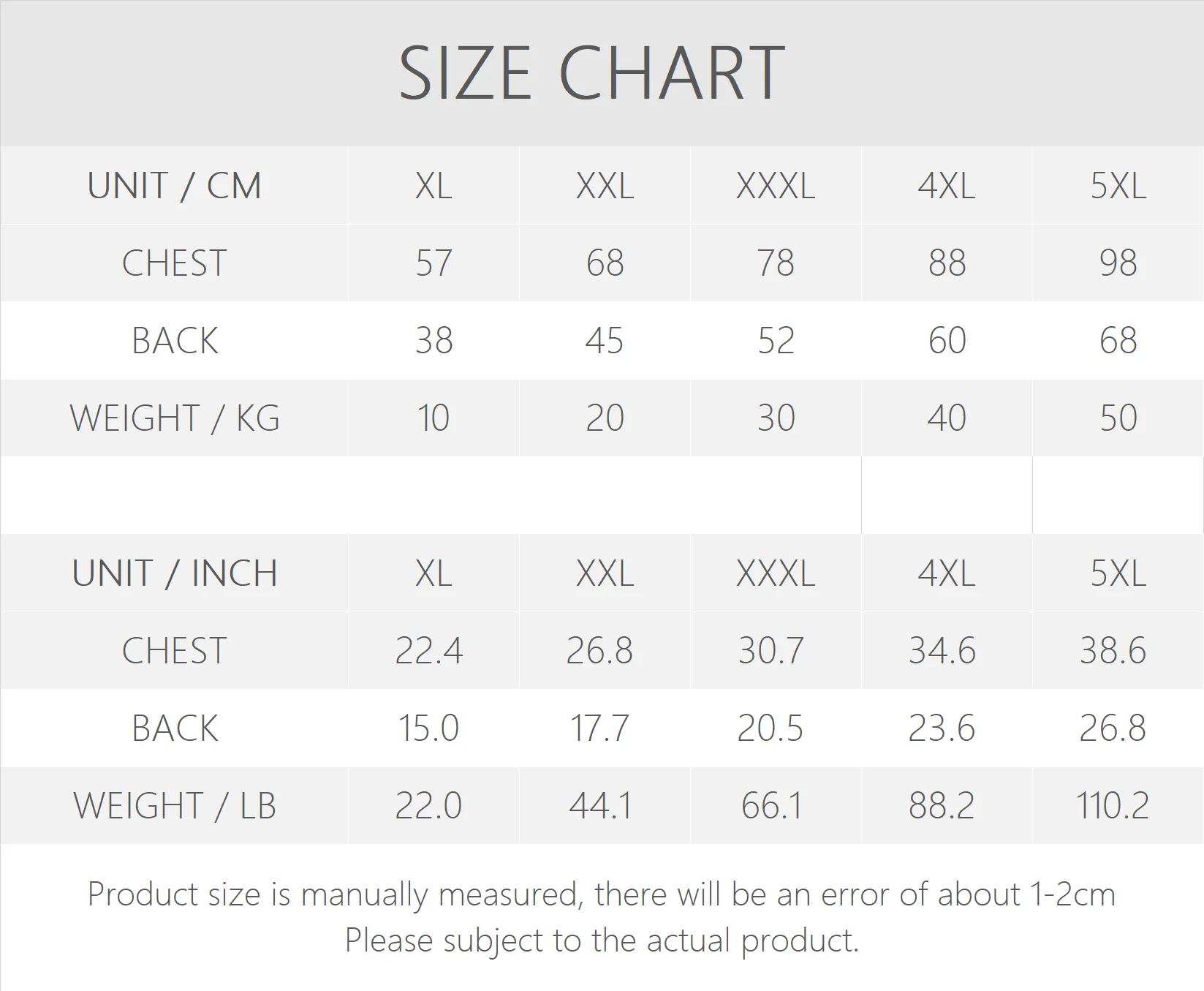Viewport: 1204px width, 991px height.
Task: Click the "Please subject to the actual product" note
Action: point(602,941)
